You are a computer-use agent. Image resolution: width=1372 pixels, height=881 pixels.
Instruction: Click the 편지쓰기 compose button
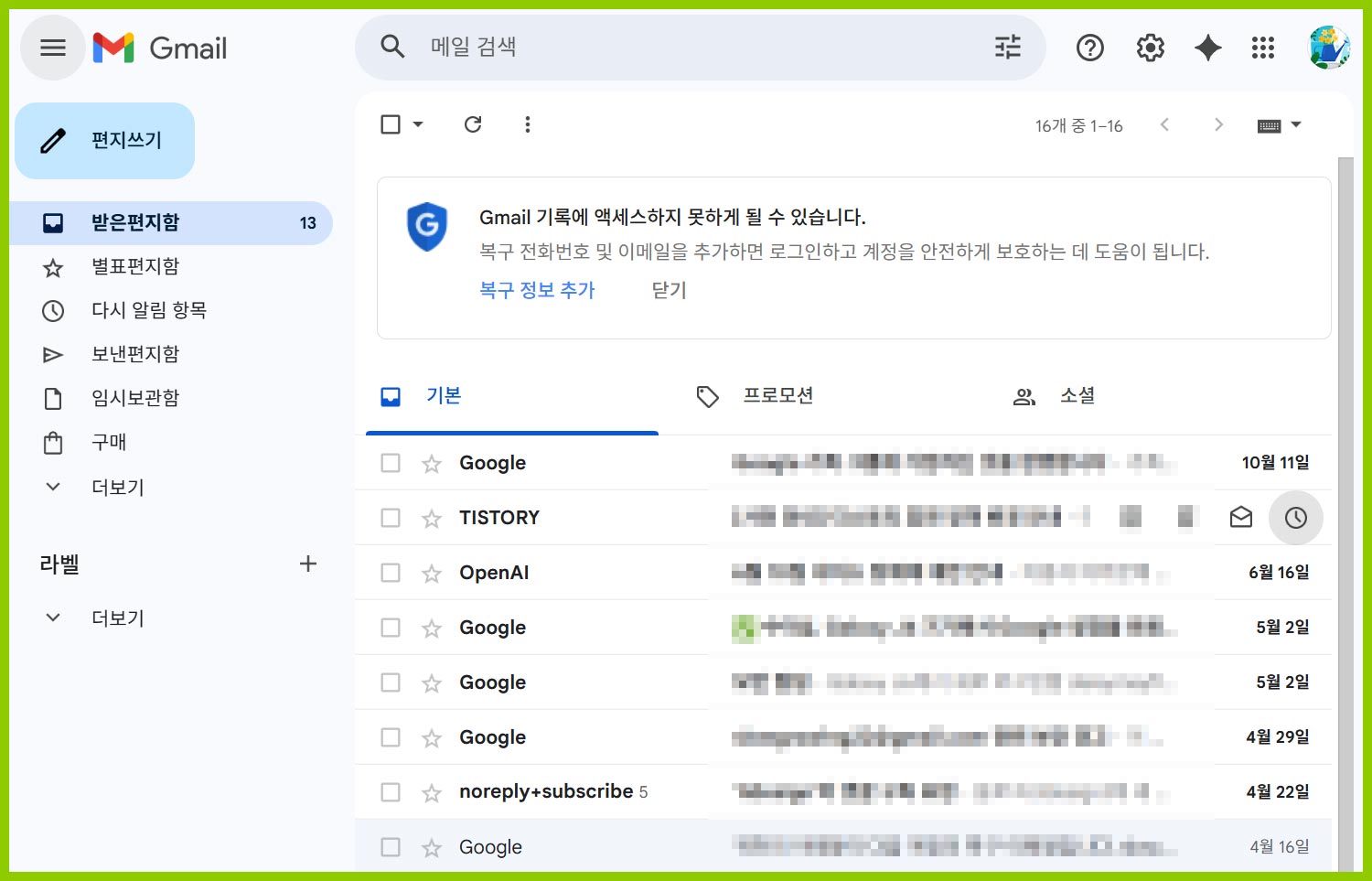point(104,141)
